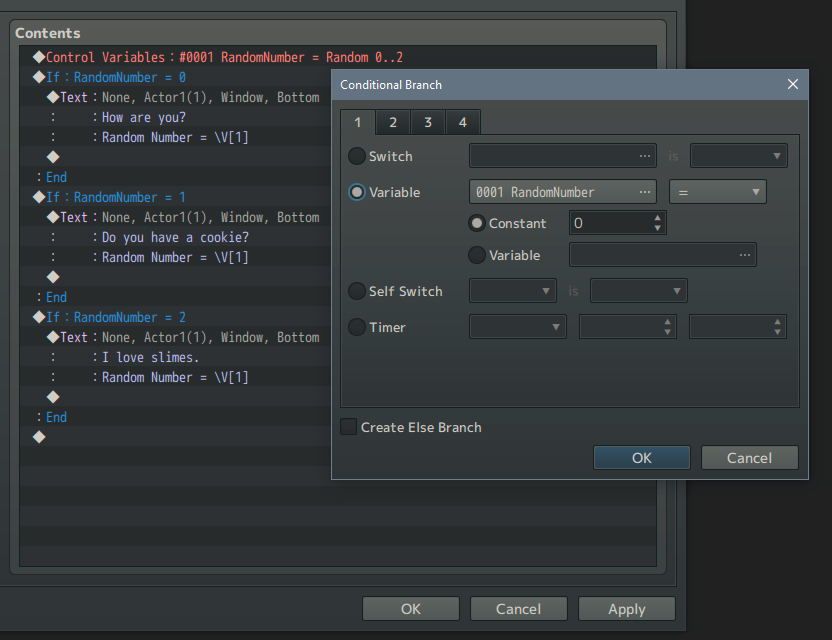Switch to tab 4 in Conditional Branch
832x640 pixels.
[463, 123]
